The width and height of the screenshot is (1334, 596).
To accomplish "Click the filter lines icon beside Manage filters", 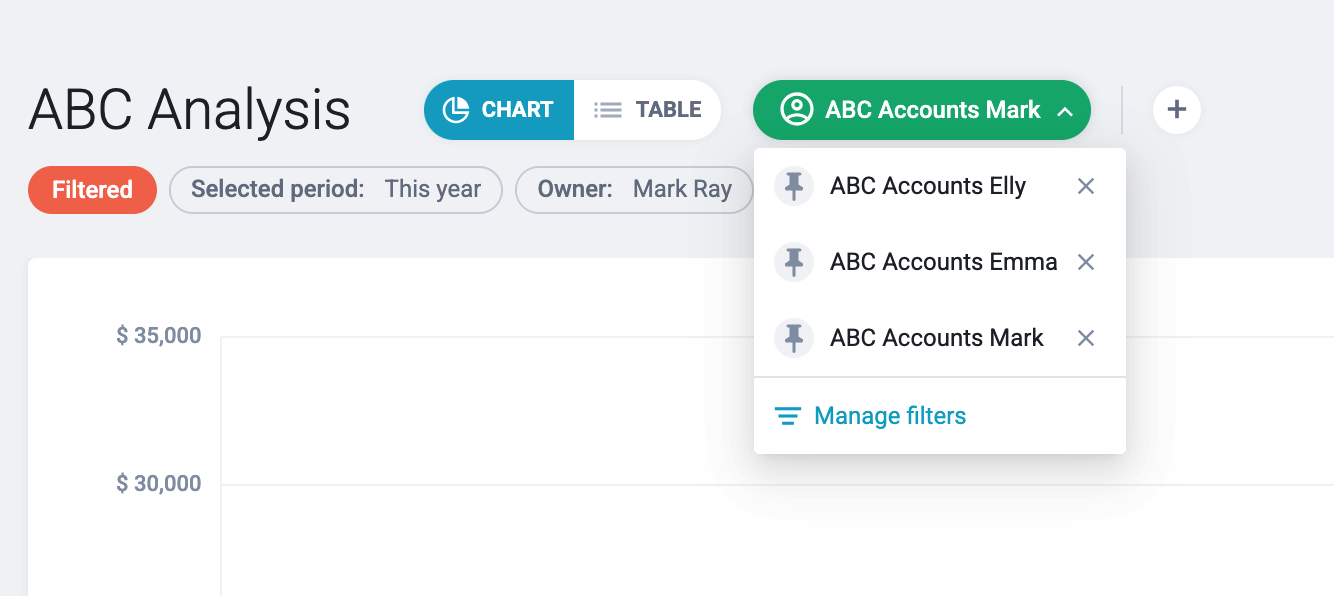I will point(788,416).
